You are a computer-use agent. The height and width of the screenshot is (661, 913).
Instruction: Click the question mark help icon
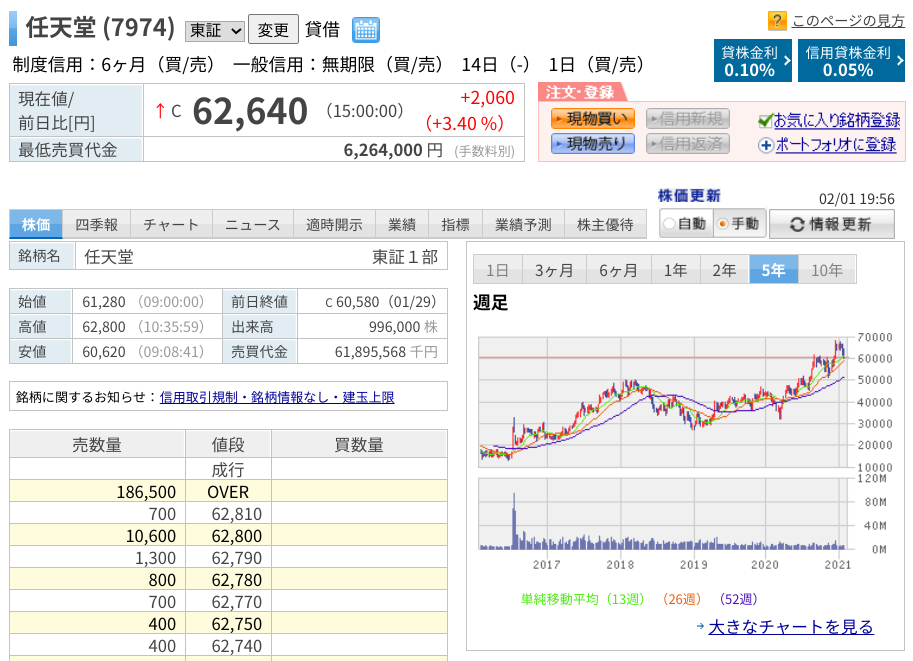click(777, 21)
